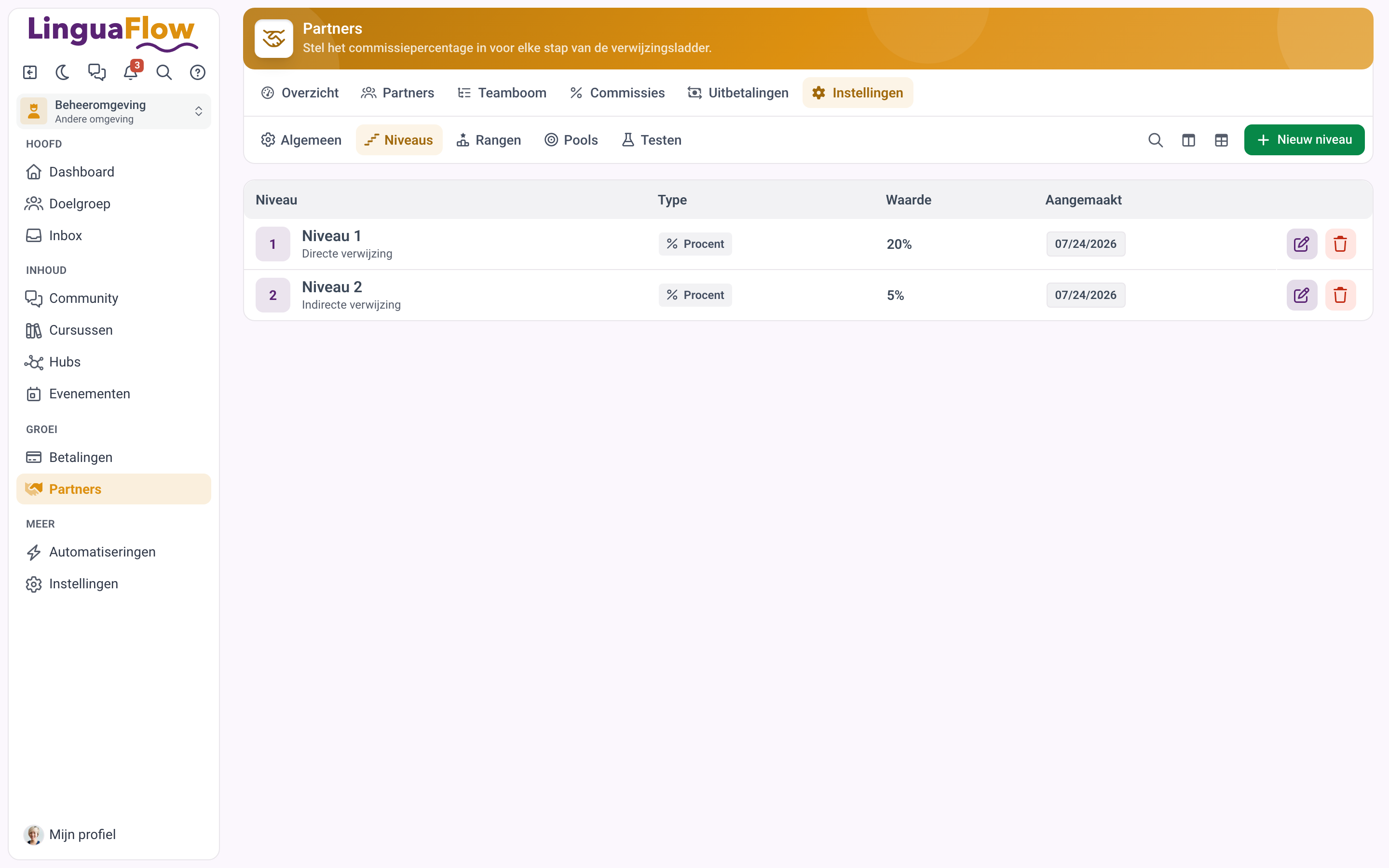Screen dimensions: 1389x868
Task: Expand the Beheeromgeving environment switcher
Action: click(x=114, y=111)
